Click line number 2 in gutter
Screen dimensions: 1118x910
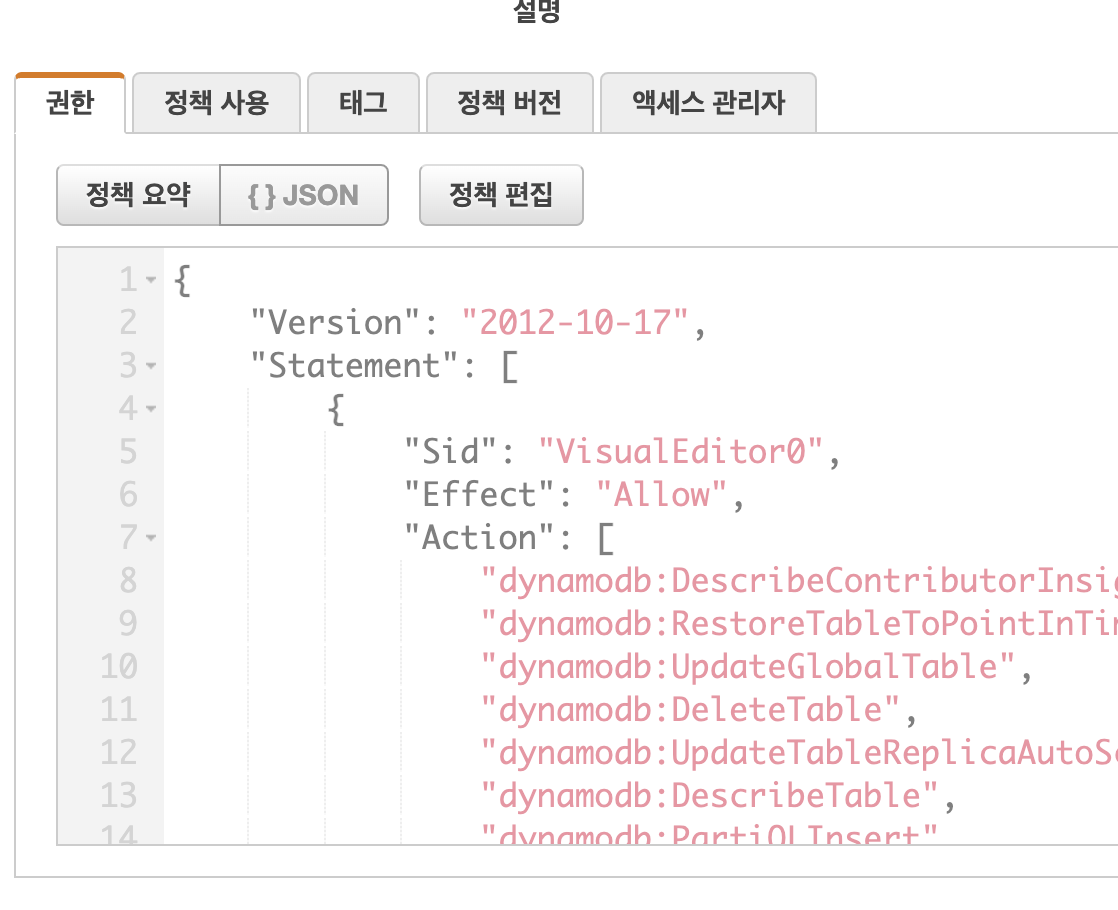click(x=128, y=322)
